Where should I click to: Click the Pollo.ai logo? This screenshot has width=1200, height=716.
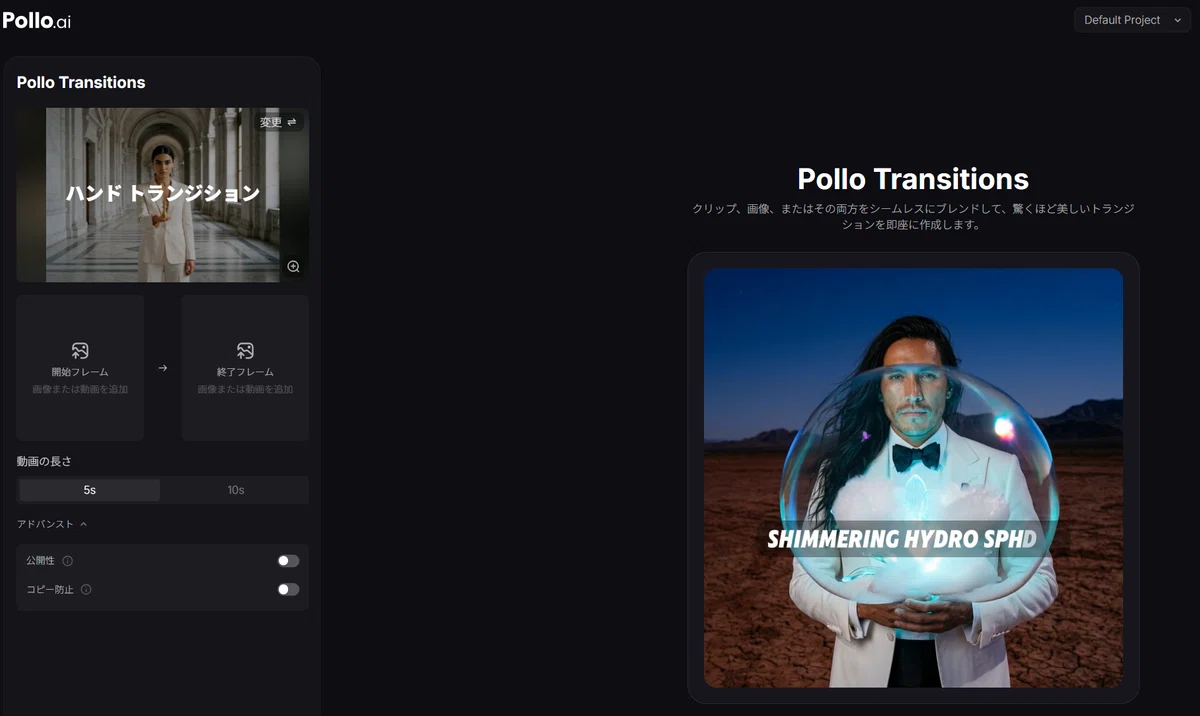(37, 20)
